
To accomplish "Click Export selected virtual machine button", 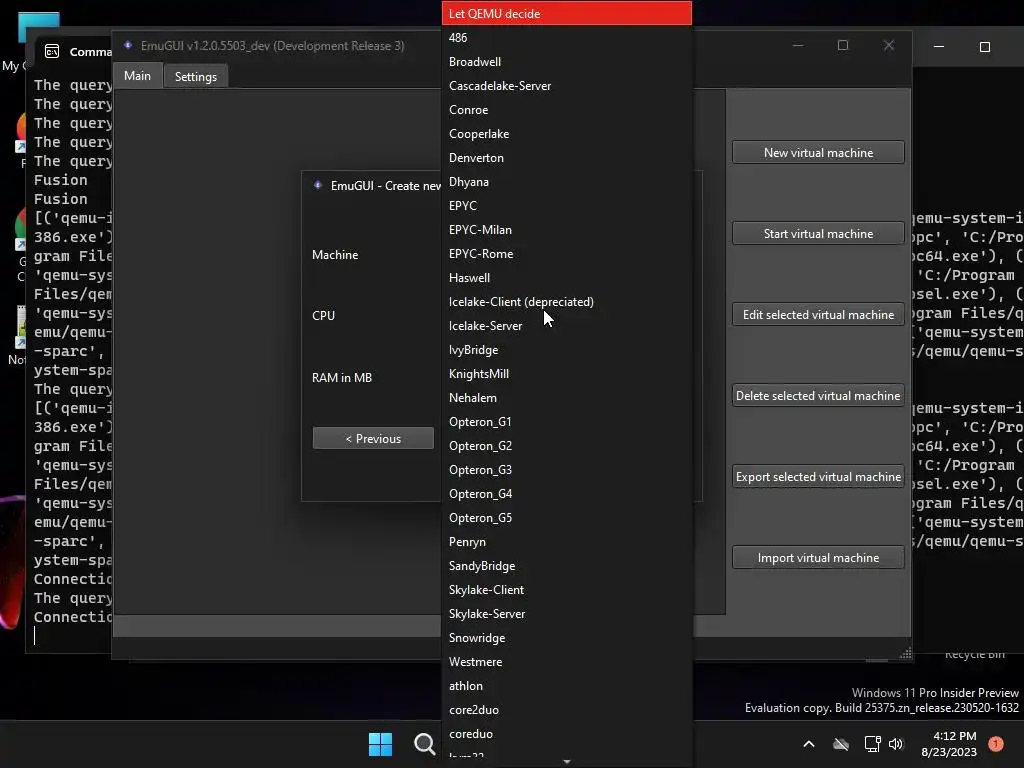I will 818,477.
